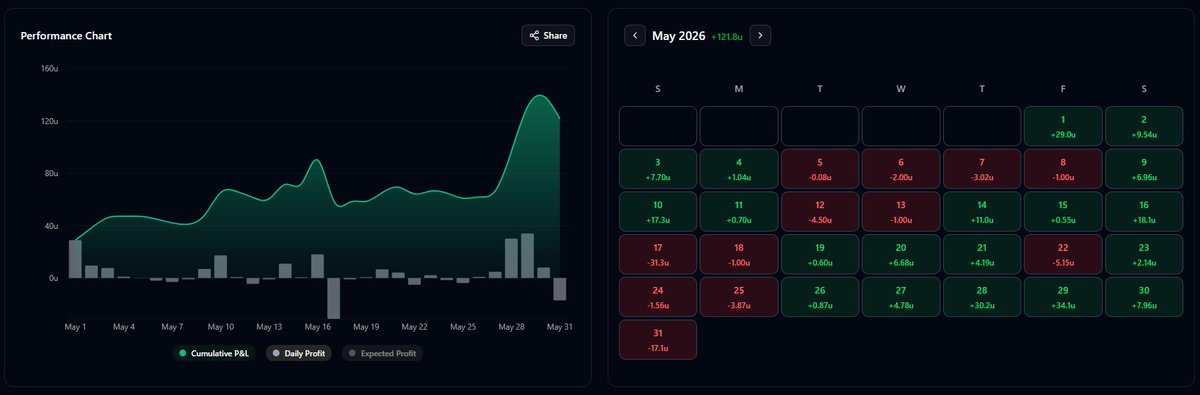The image size is (1200, 395).
Task: Open calendar day 30 with +7.96u
Action: click(1144, 297)
